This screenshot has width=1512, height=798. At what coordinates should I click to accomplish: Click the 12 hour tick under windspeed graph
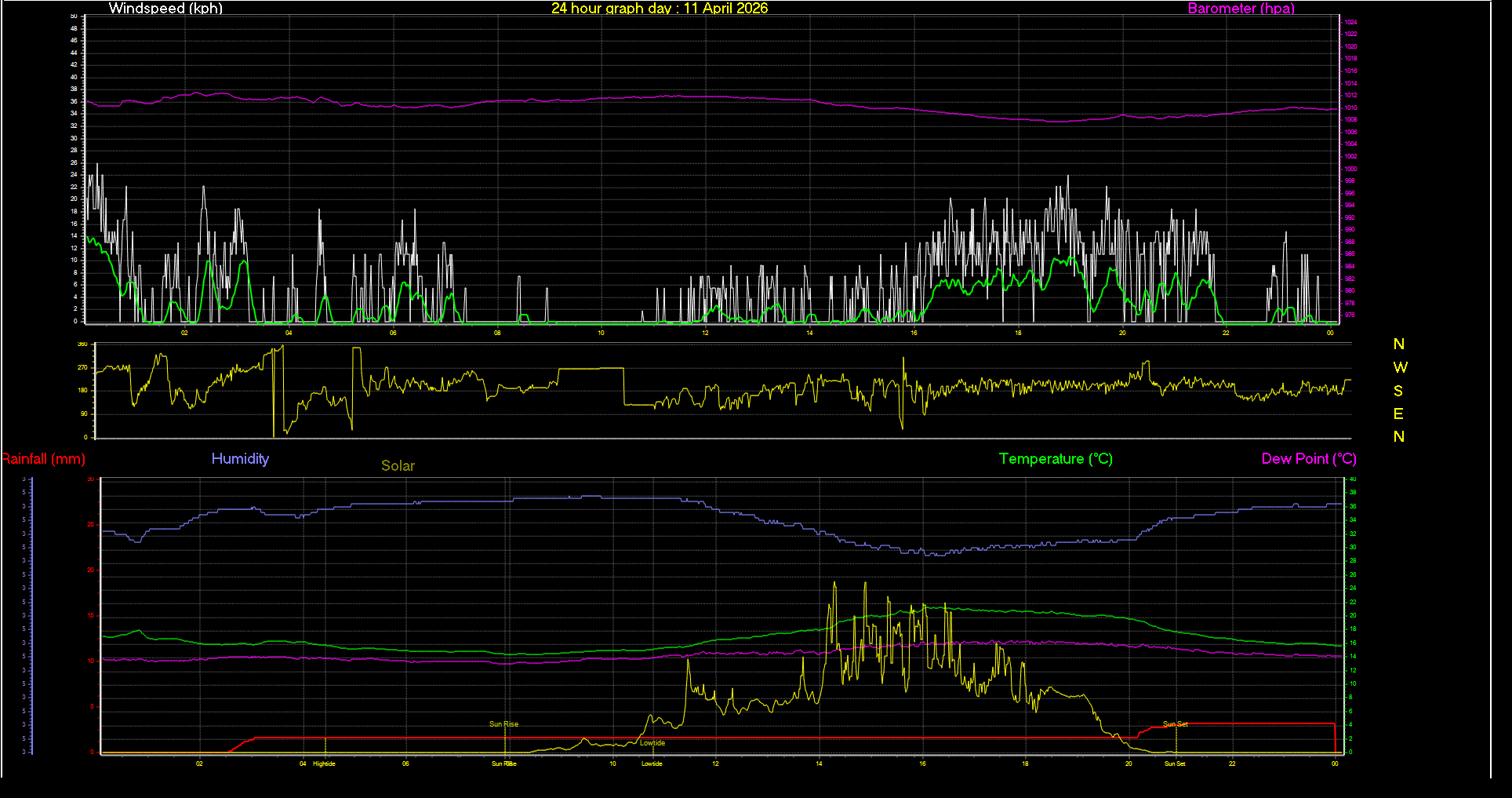click(x=705, y=333)
